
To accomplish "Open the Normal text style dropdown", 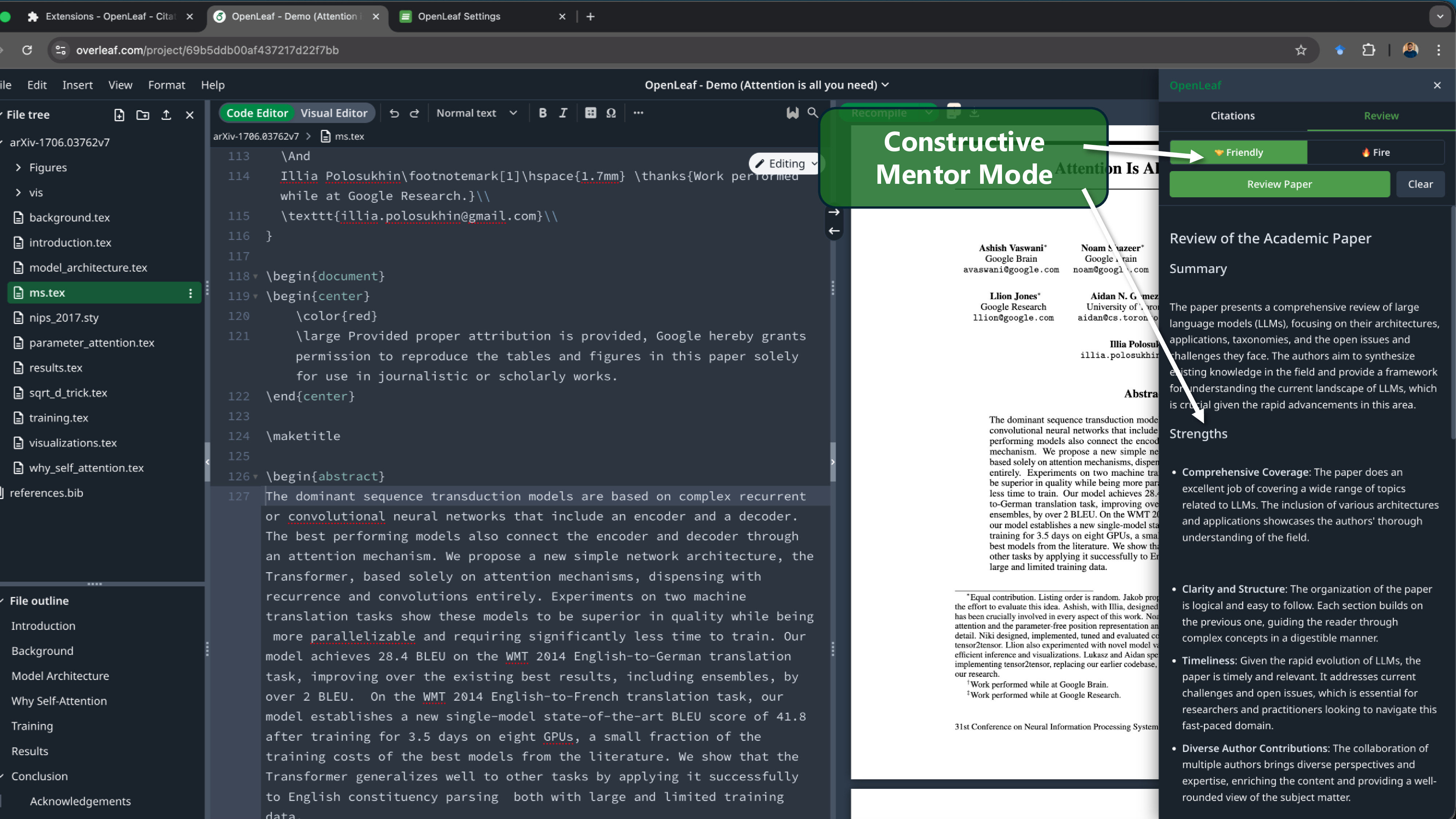I will click(477, 113).
